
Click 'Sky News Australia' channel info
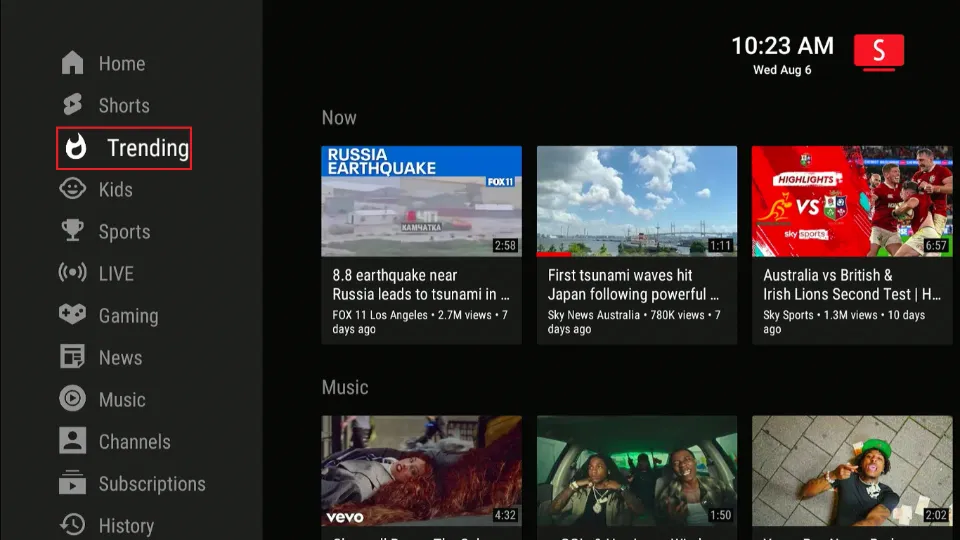634,322
